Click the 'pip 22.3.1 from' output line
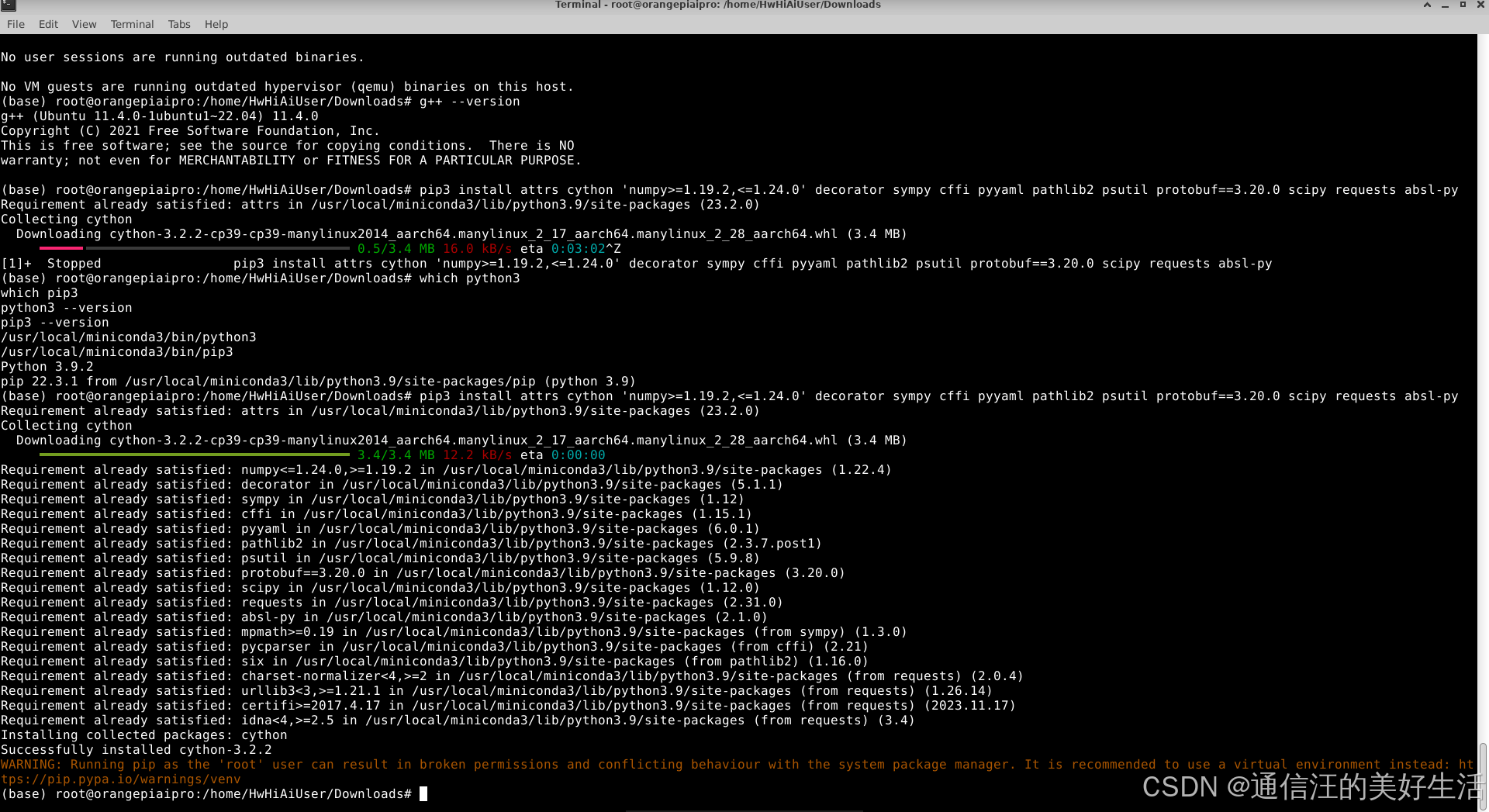 (x=318, y=382)
